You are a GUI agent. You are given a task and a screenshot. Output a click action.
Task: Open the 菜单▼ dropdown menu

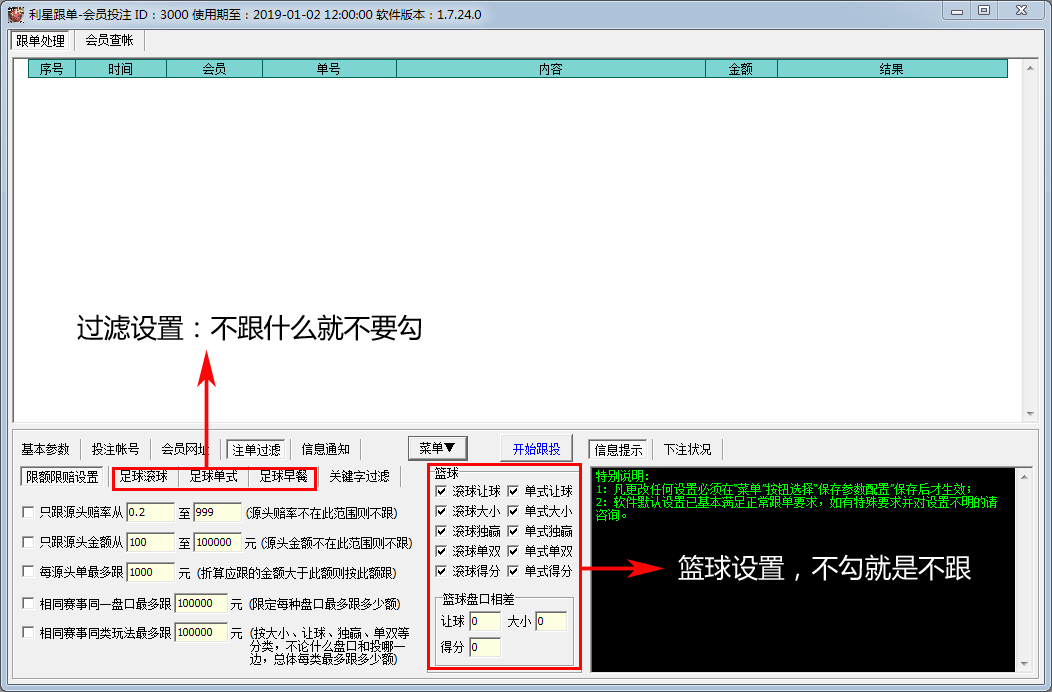438,448
